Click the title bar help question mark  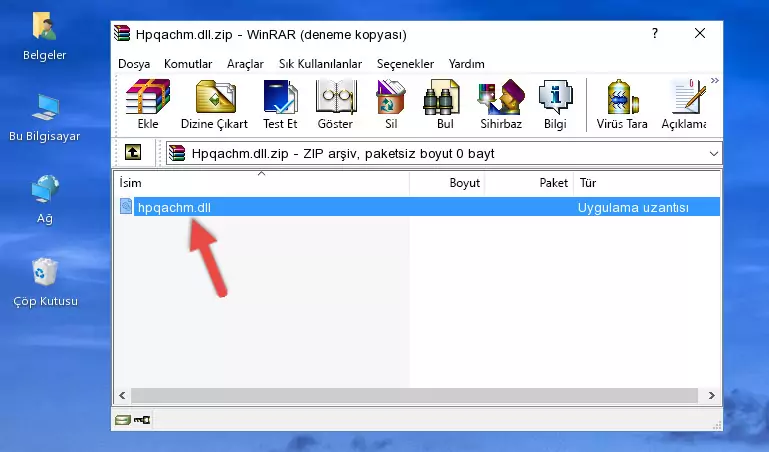pos(655,33)
